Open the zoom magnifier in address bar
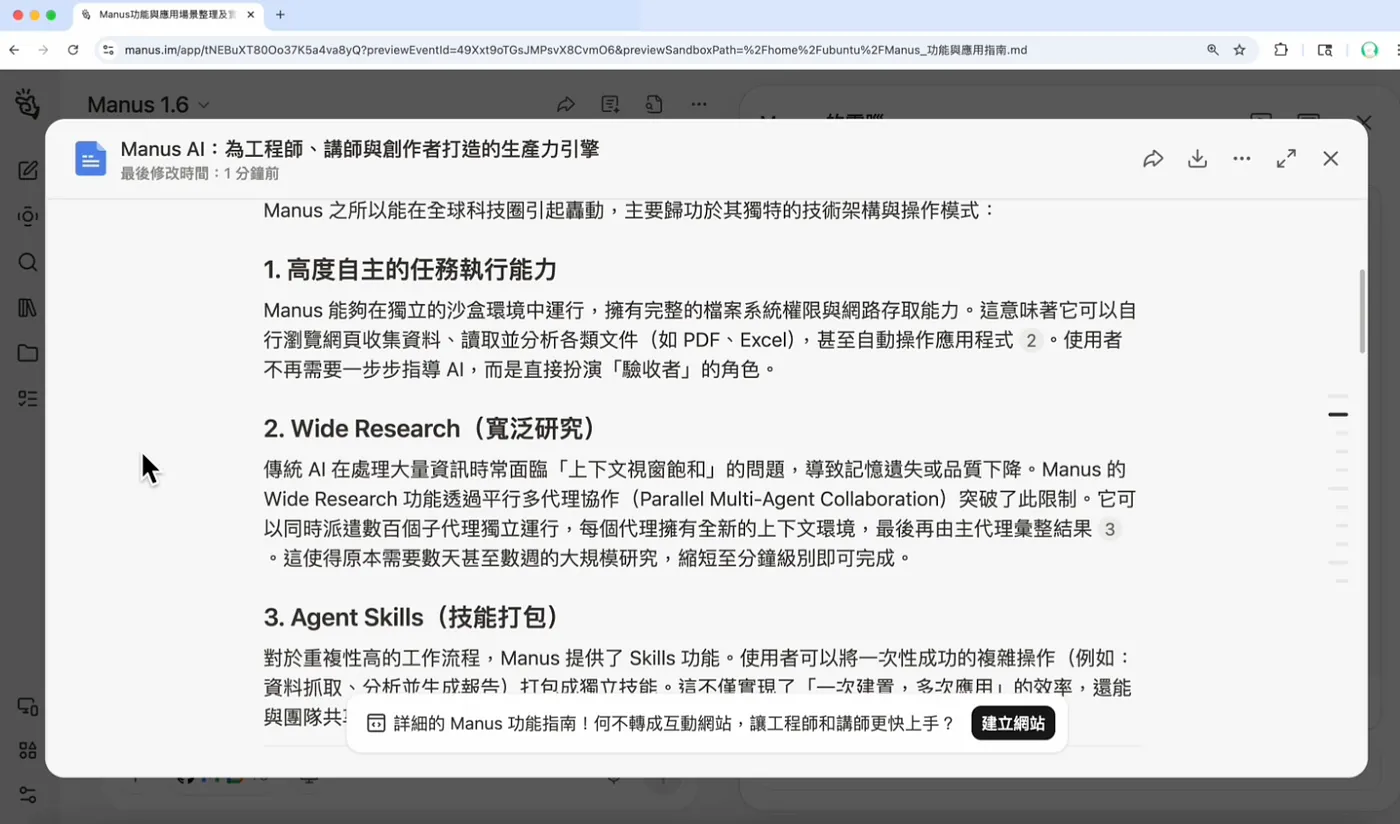 point(1213,50)
